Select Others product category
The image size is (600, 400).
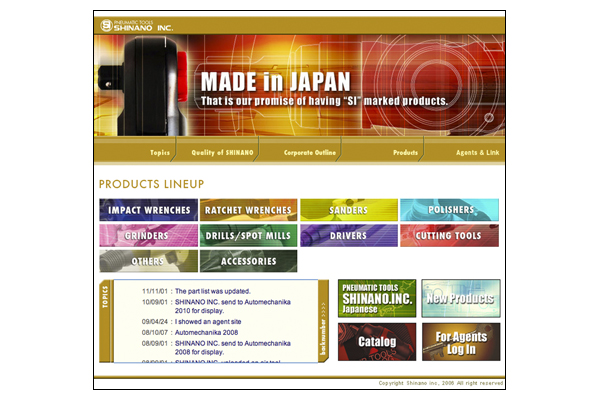(148, 261)
